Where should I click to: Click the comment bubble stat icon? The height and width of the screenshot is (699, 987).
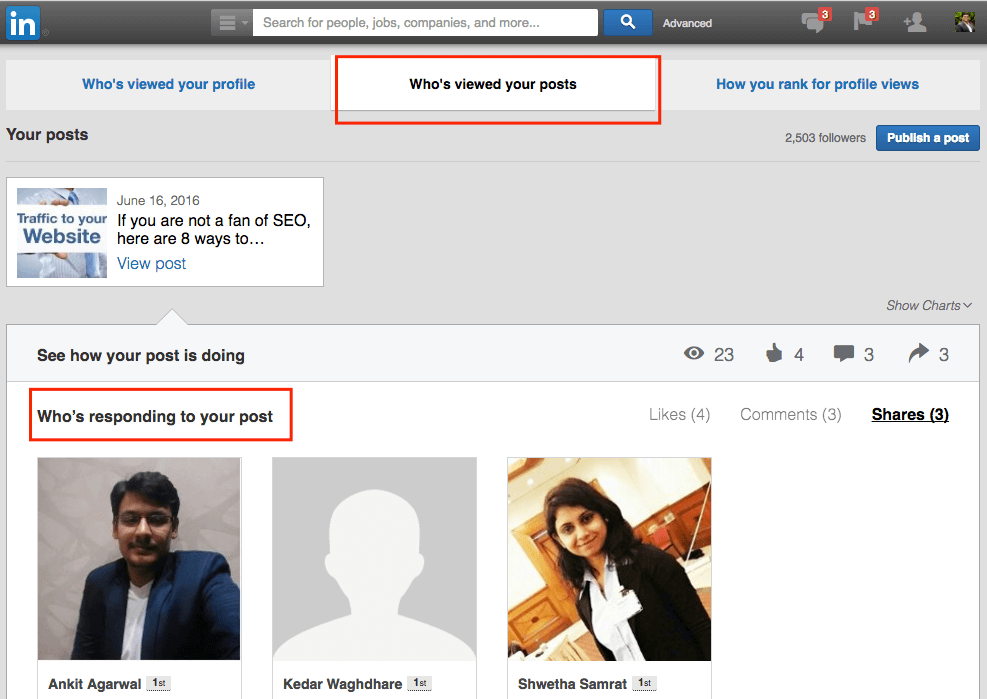[x=843, y=353]
